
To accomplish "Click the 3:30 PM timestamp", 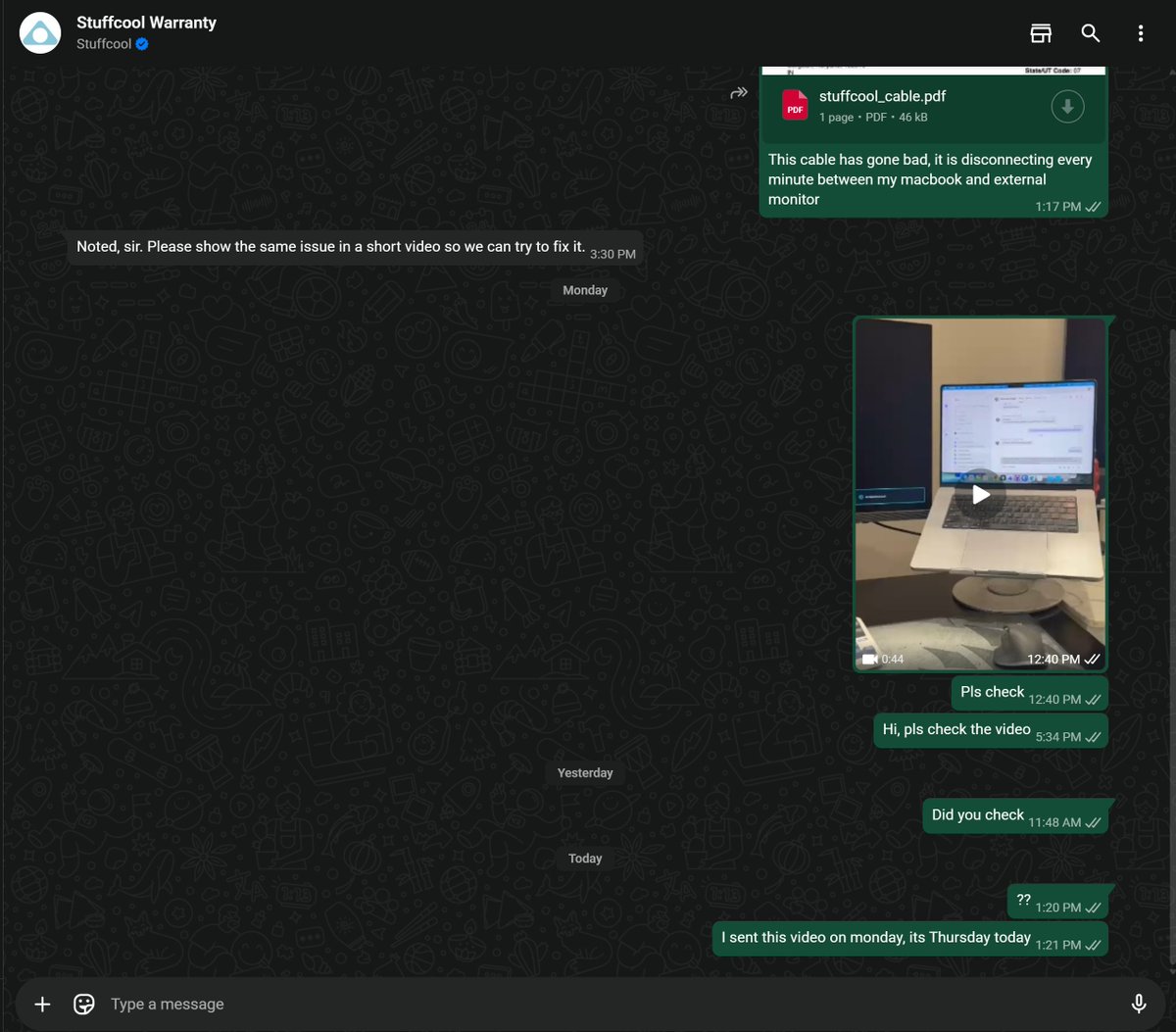I will click(x=612, y=254).
